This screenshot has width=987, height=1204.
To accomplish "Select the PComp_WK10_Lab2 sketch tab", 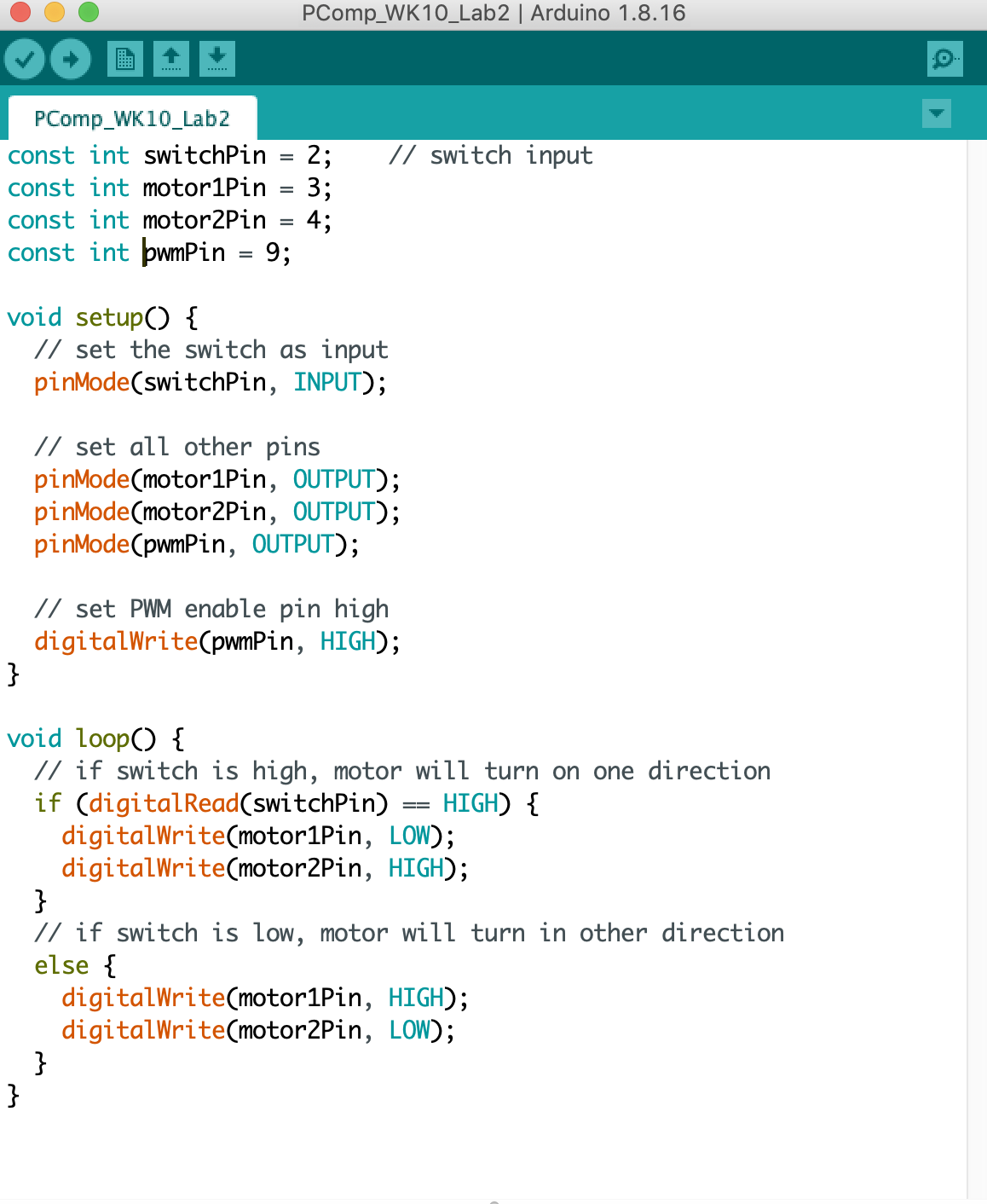I will pos(132,119).
